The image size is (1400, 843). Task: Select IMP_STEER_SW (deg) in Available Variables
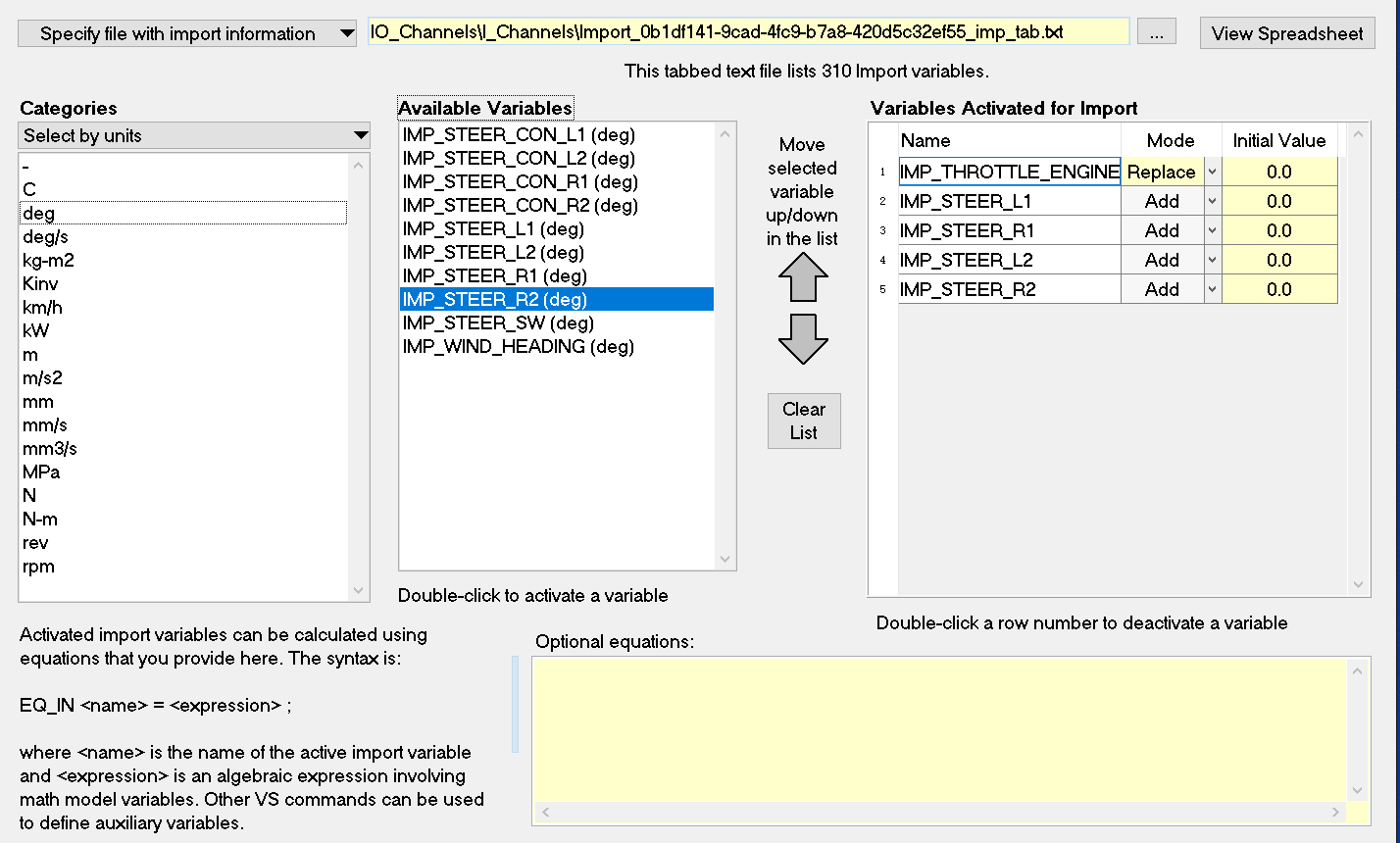click(557, 322)
